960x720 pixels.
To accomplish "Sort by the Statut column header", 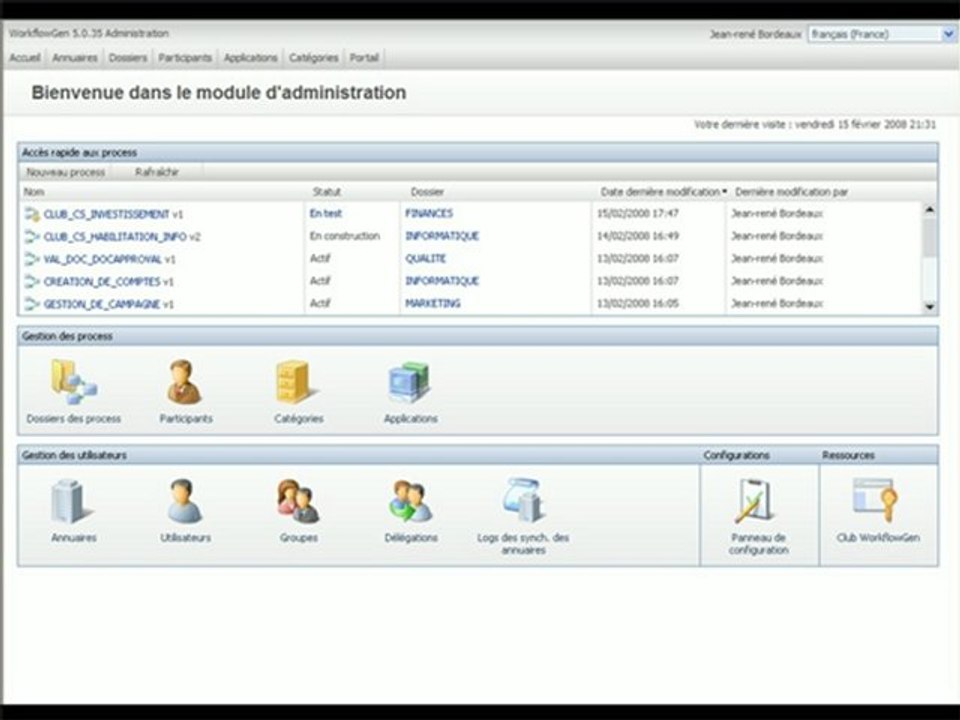I will (326, 192).
